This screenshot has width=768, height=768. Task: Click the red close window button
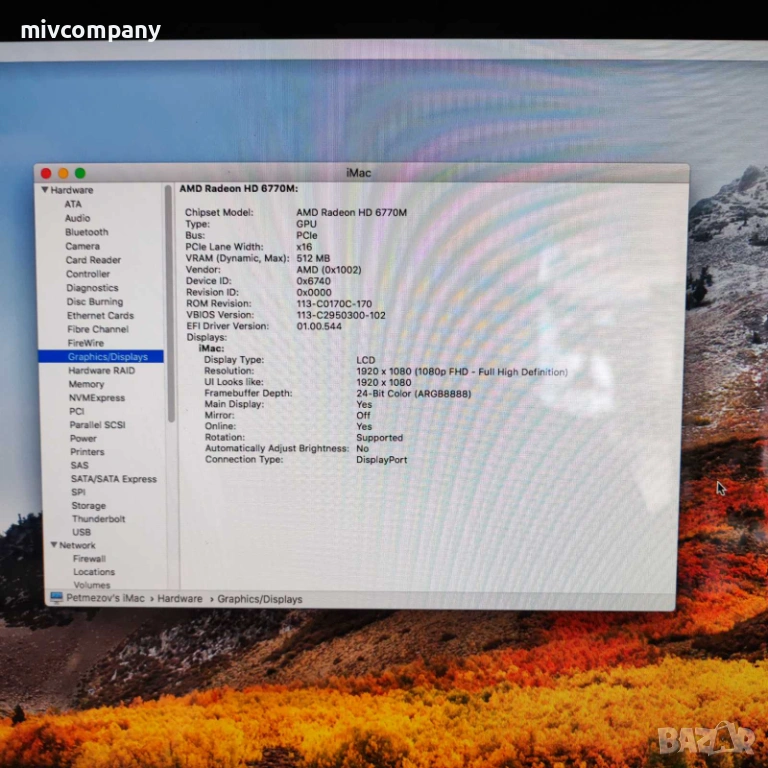tap(46, 173)
